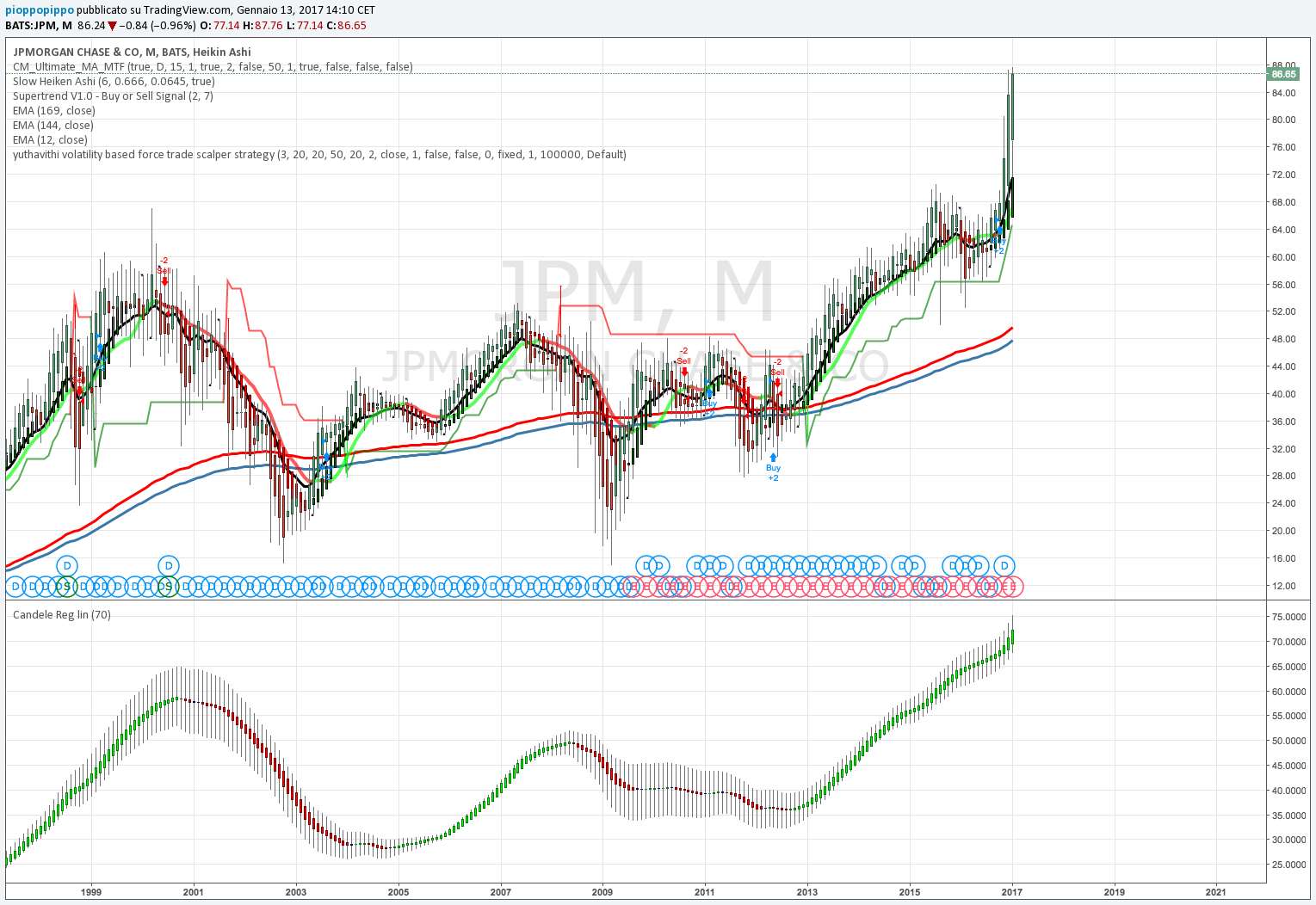Viewport: 1316px width, 905px height.
Task: Click the 2019 label on the time axis
Action: [x=1115, y=891]
